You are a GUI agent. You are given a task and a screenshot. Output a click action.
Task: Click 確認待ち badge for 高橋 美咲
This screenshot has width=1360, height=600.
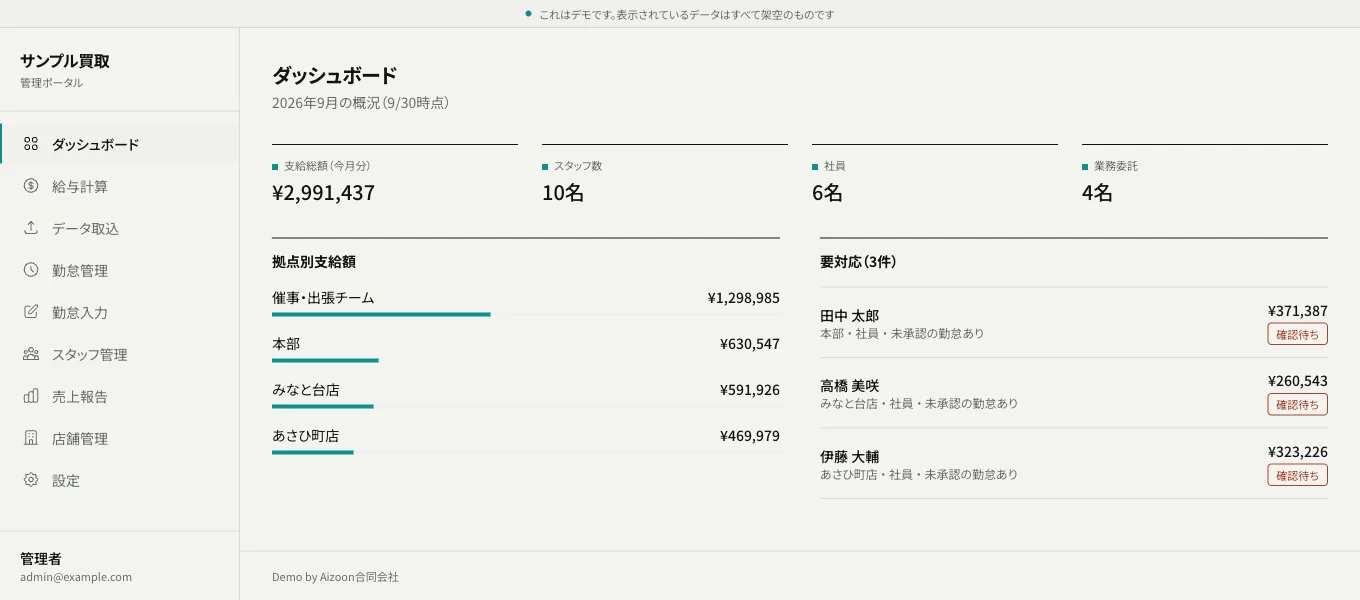point(1297,404)
